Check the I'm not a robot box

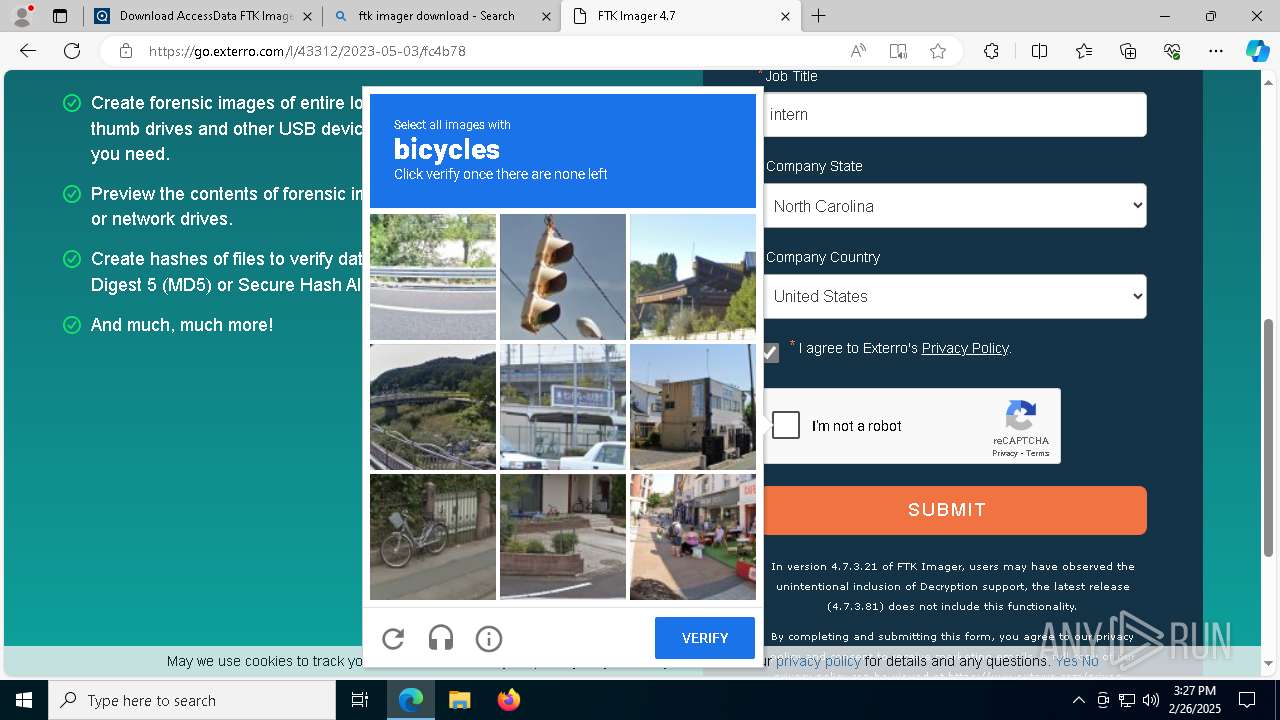pos(786,426)
